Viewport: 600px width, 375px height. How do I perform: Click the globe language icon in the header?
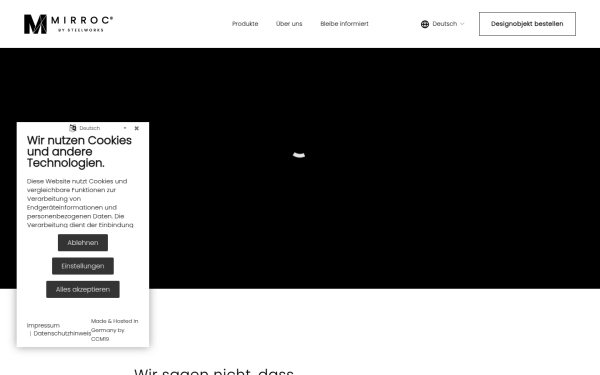425,24
